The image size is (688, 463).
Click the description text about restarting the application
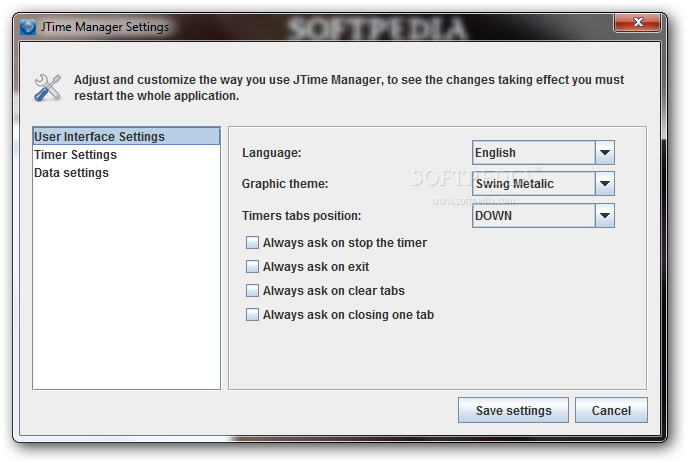[x=349, y=88]
